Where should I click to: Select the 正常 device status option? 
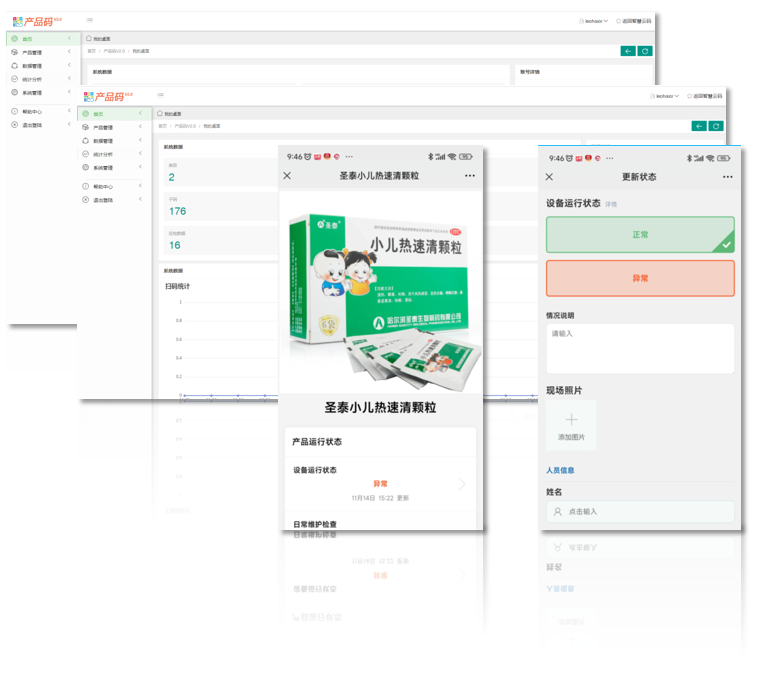[x=640, y=234]
